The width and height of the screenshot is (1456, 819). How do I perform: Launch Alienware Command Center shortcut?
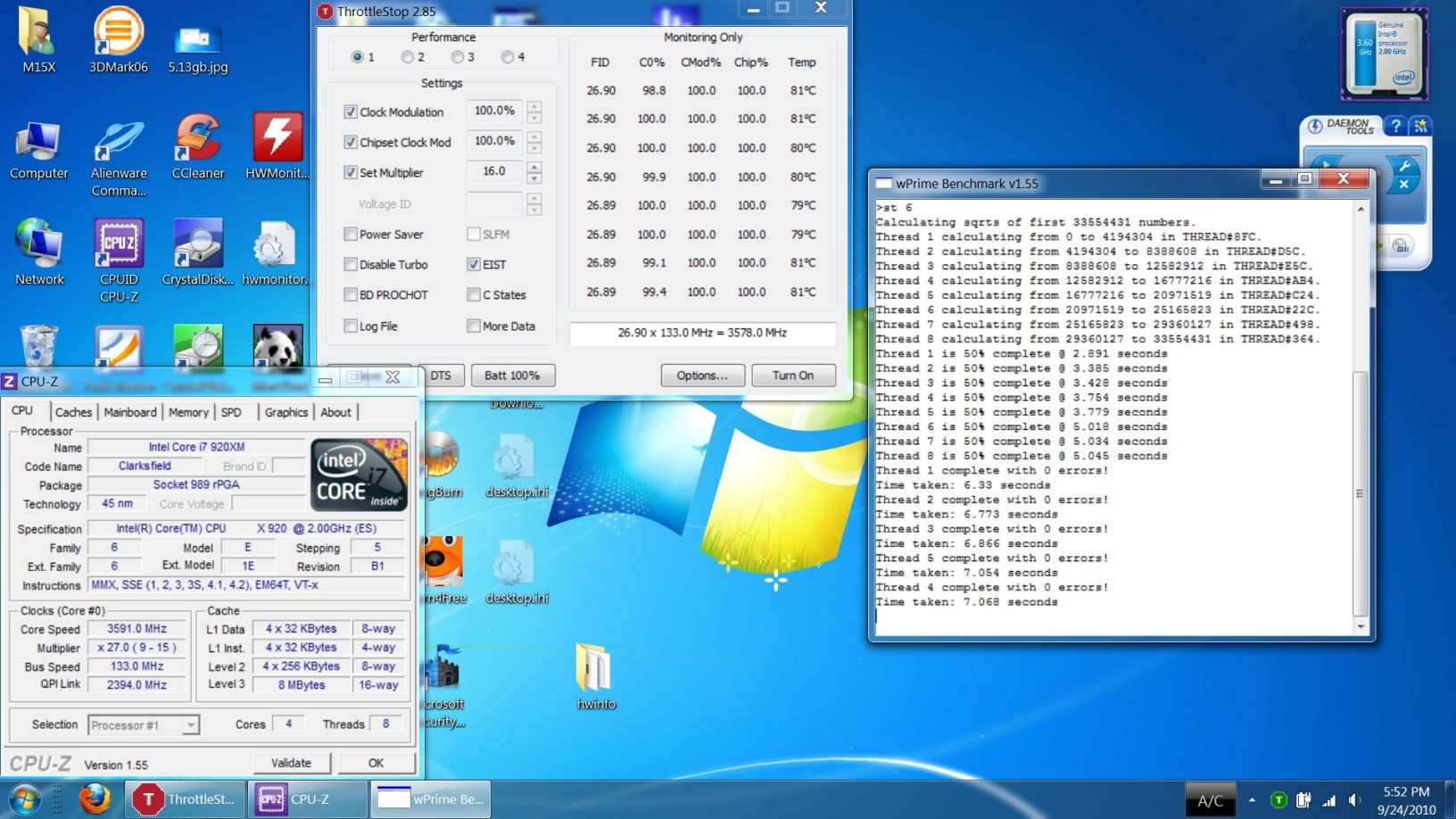click(x=119, y=156)
